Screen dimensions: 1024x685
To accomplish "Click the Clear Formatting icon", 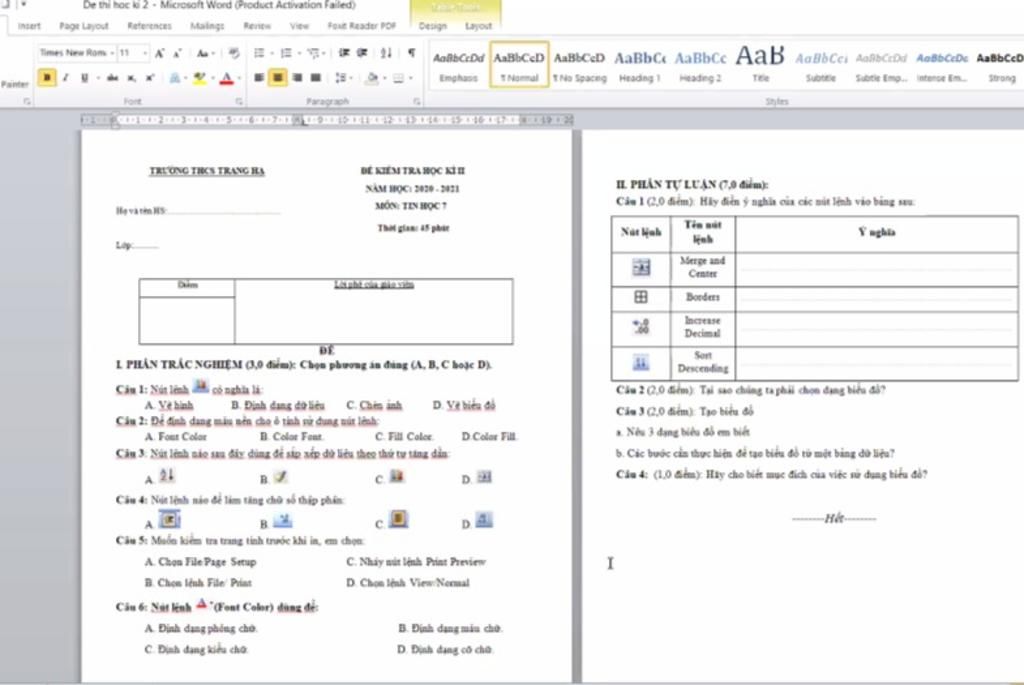I will click(234, 54).
